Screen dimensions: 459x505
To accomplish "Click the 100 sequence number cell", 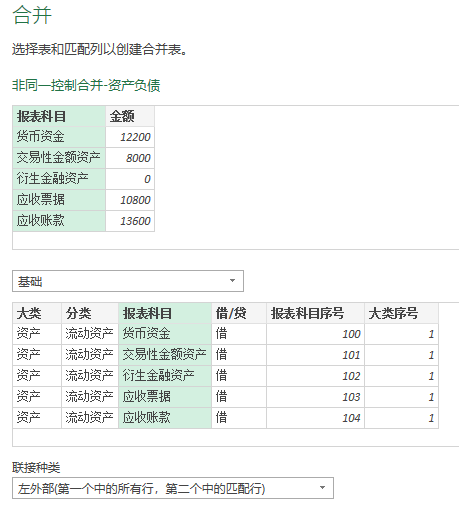I will 315,334.
